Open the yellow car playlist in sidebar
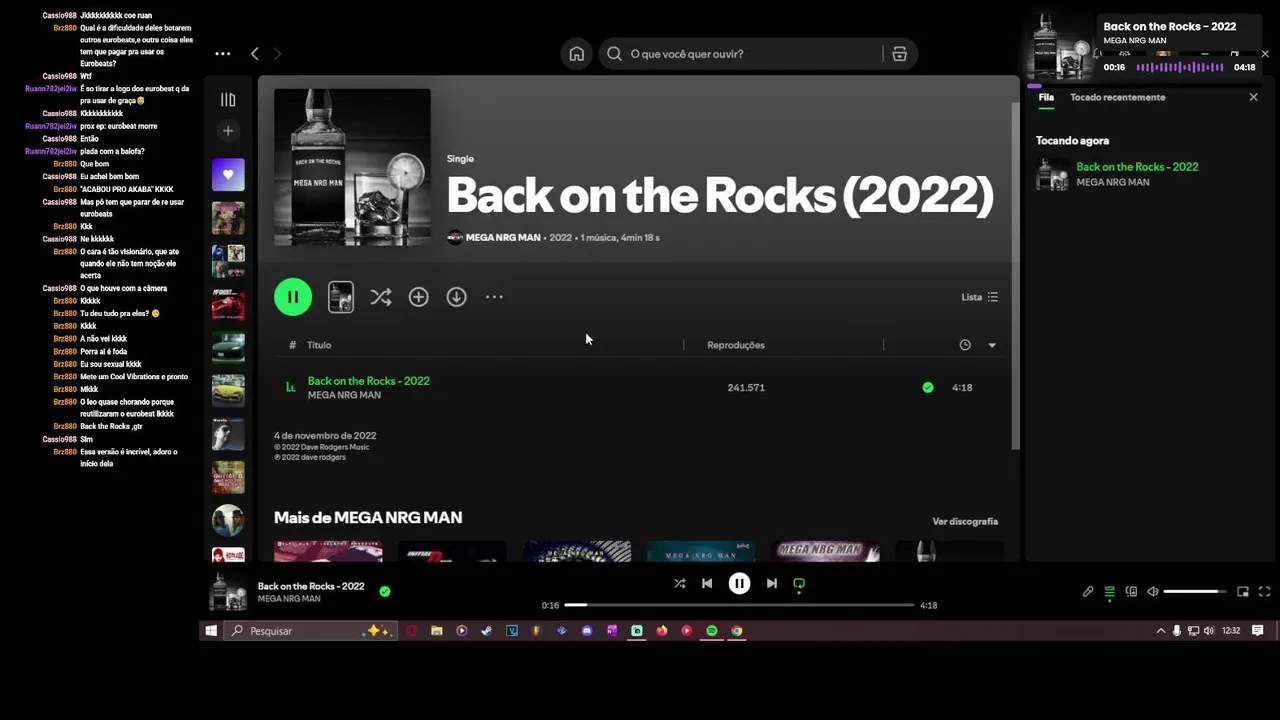Image resolution: width=1280 pixels, height=720 pixels. click(x=228, y=390)
